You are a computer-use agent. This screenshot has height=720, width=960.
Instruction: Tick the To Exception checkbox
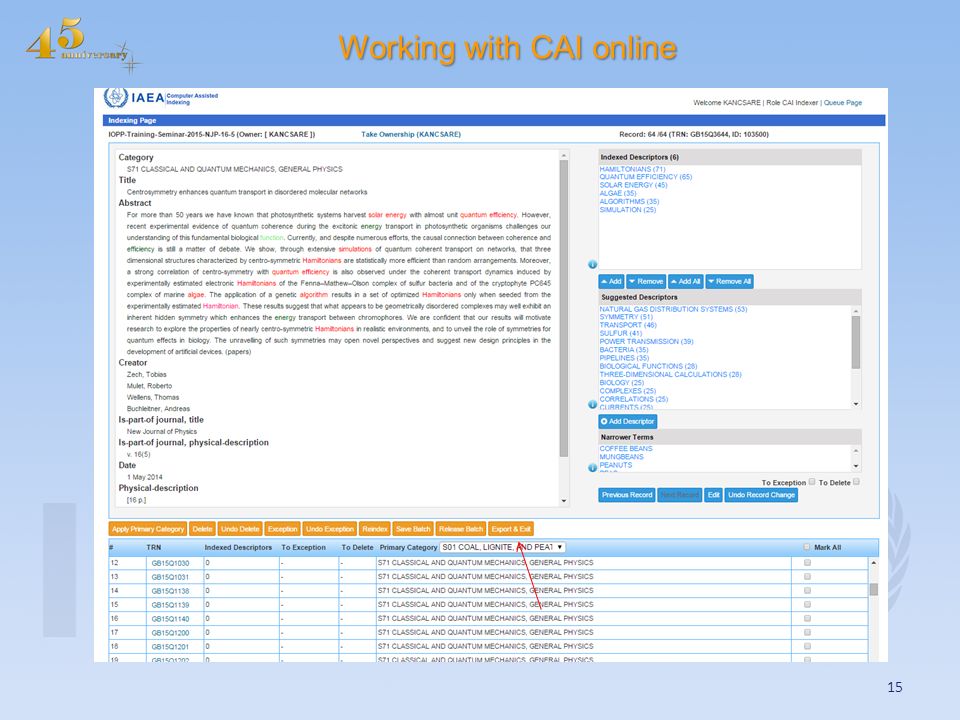pos(812,482)
